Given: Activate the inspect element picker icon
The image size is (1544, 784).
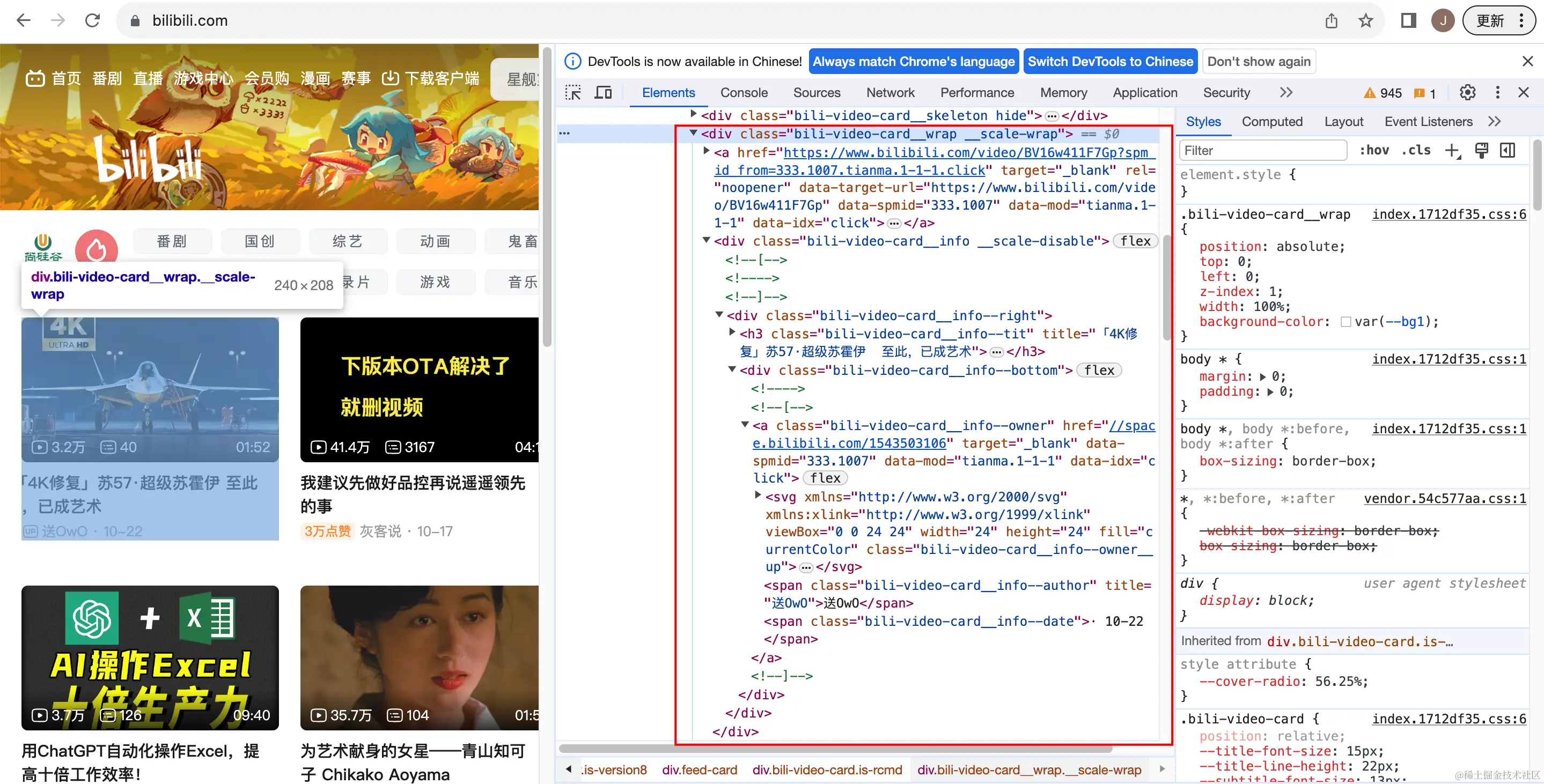Looking at the screenshot, I should click(573, 93).
